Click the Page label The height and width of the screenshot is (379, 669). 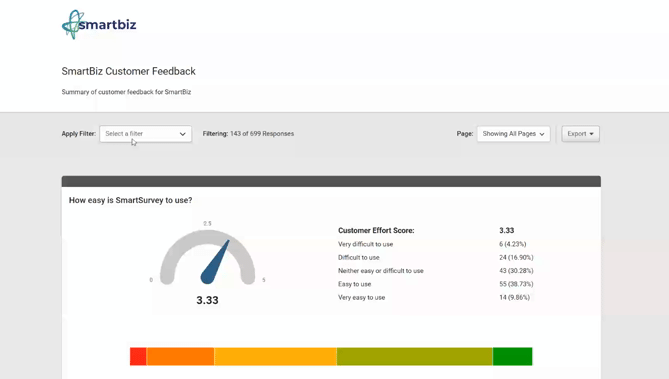(465, 134)
